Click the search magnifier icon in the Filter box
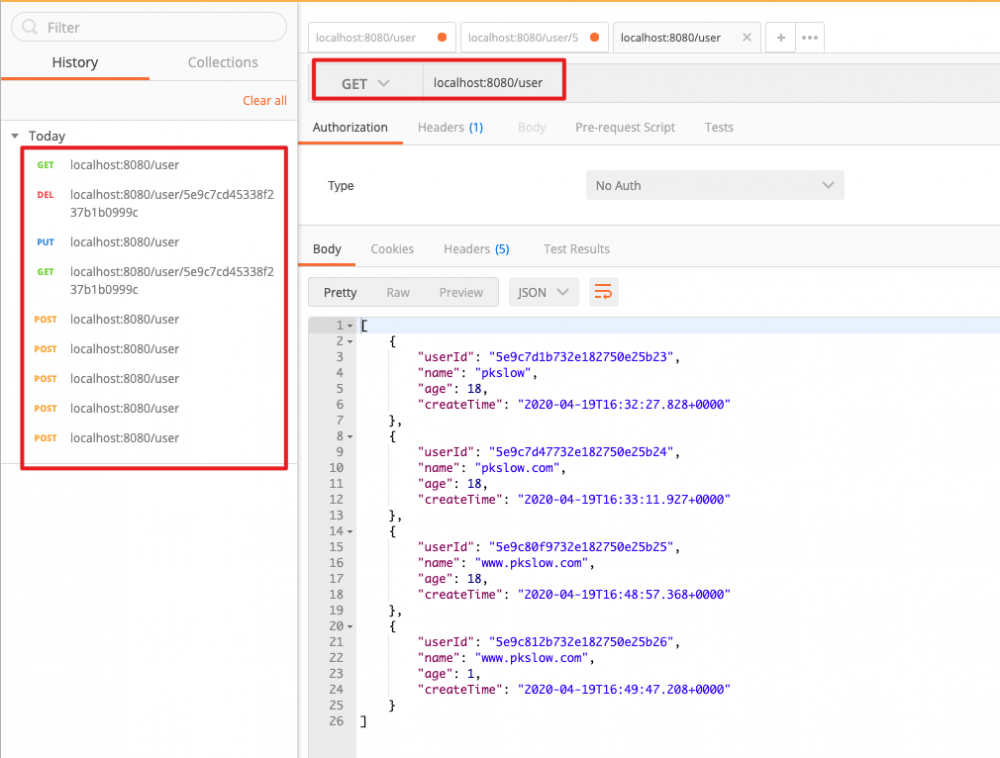This screenshot has height=758, width=1000. pos(31,26)
